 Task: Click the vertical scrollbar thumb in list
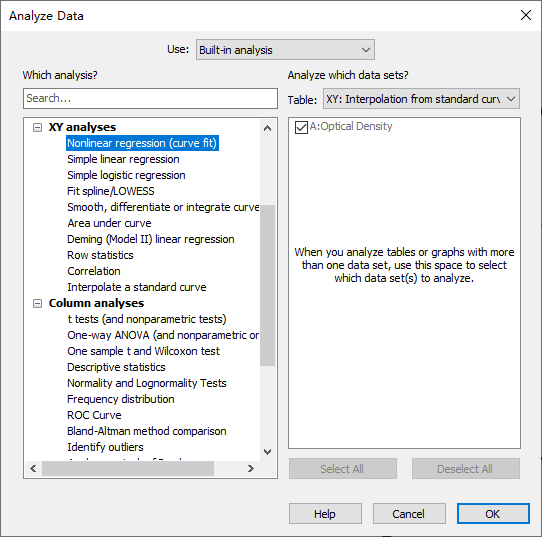[x=268, y=285]
